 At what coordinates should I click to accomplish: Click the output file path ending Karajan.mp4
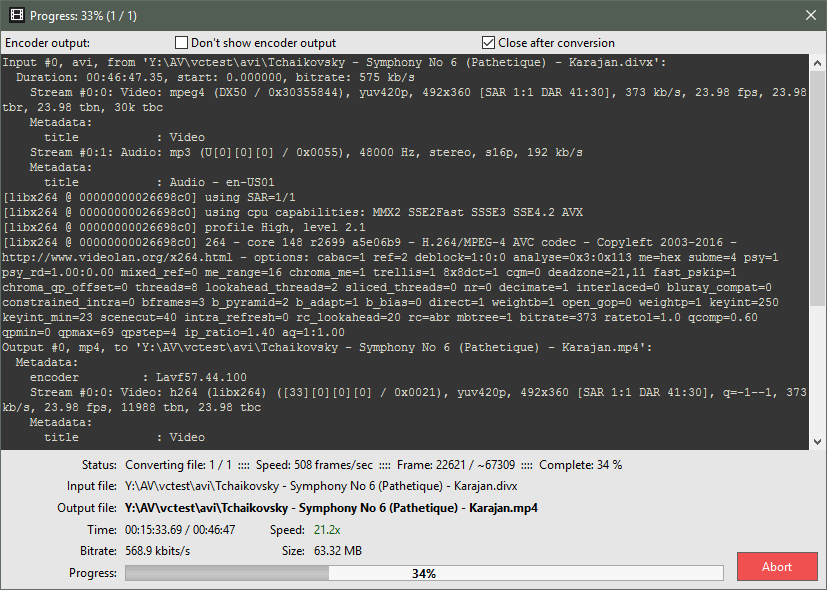coord(331,508)
